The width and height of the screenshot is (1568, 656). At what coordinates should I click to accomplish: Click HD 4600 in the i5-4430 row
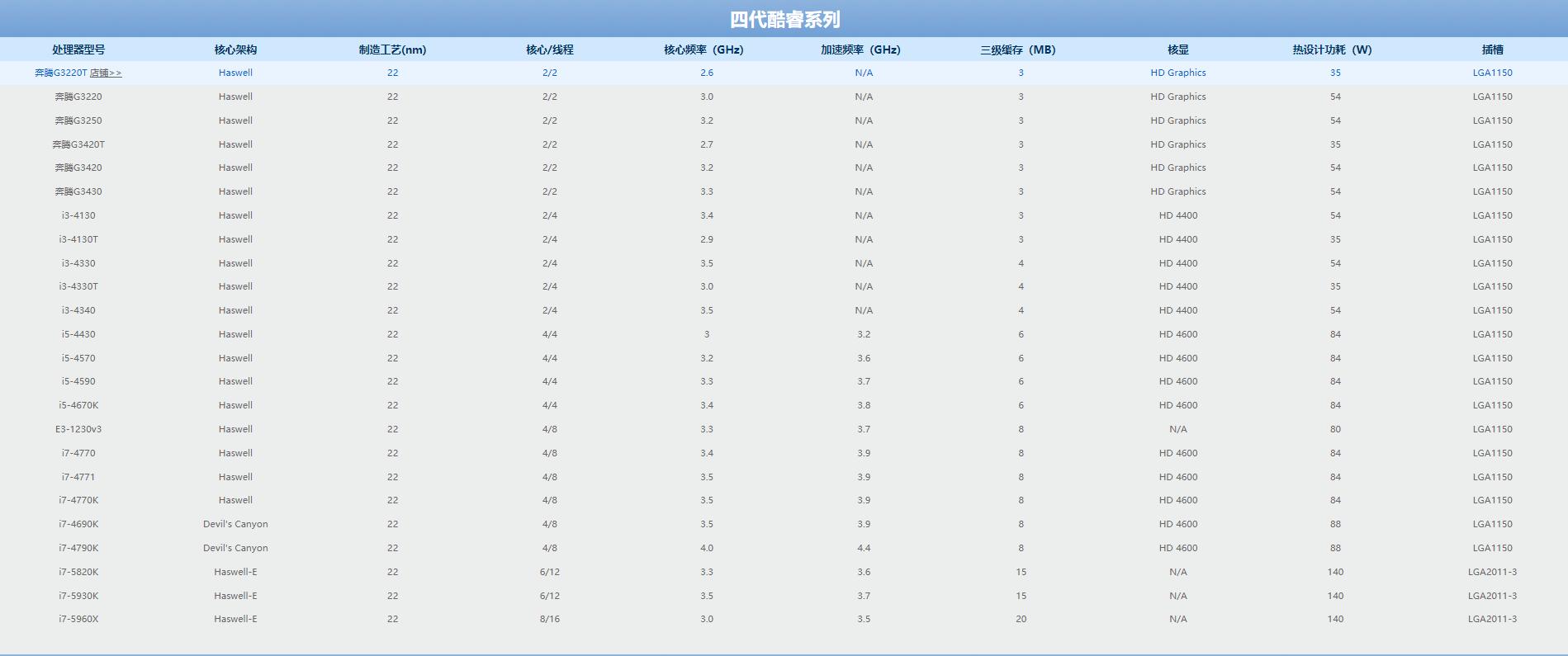click(1178, 334)
